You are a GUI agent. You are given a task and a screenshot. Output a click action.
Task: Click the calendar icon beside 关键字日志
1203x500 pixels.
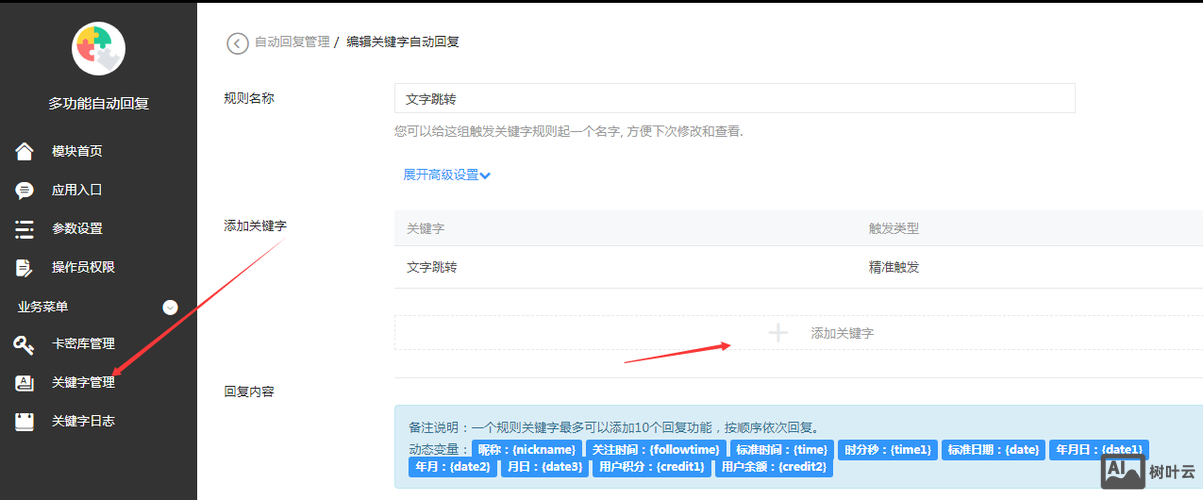[25, 421]
